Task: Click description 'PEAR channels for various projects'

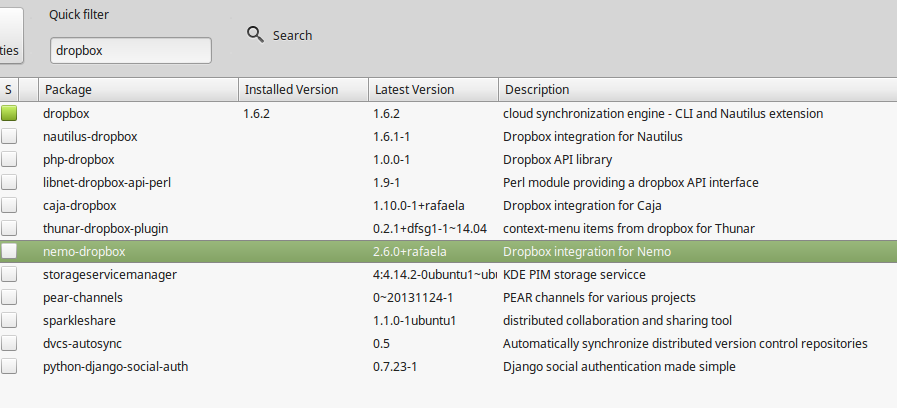Action: [x=599, y=298]
